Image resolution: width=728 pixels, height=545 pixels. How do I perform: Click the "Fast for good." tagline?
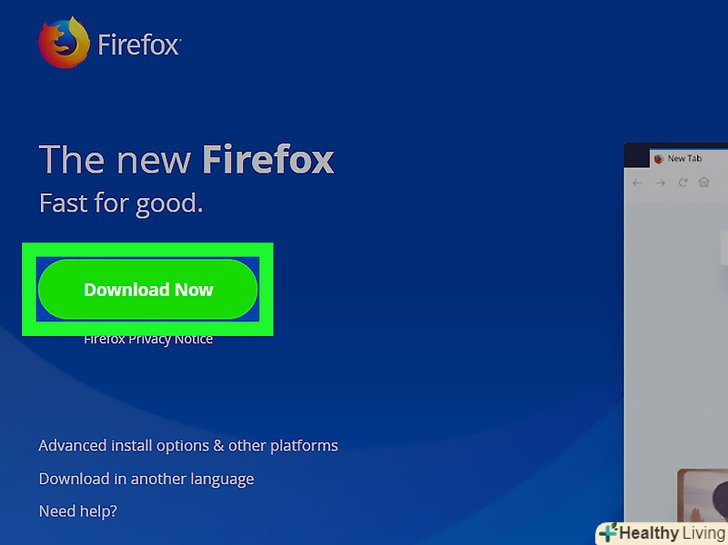point(121,203)
